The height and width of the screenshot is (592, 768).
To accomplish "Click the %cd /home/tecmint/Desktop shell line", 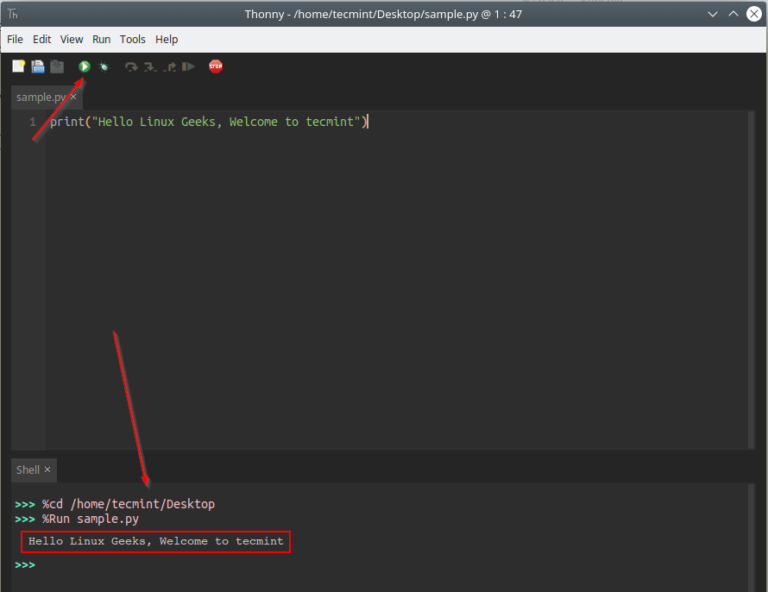I will click(115, 504).
